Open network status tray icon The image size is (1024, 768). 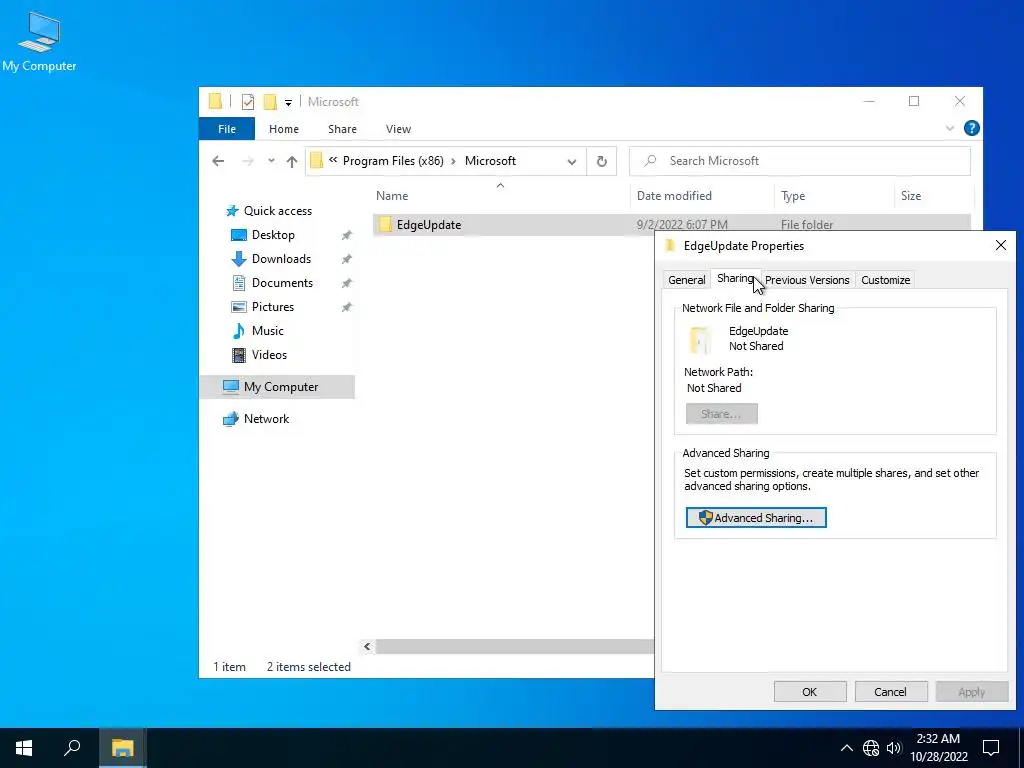point(871,748)
